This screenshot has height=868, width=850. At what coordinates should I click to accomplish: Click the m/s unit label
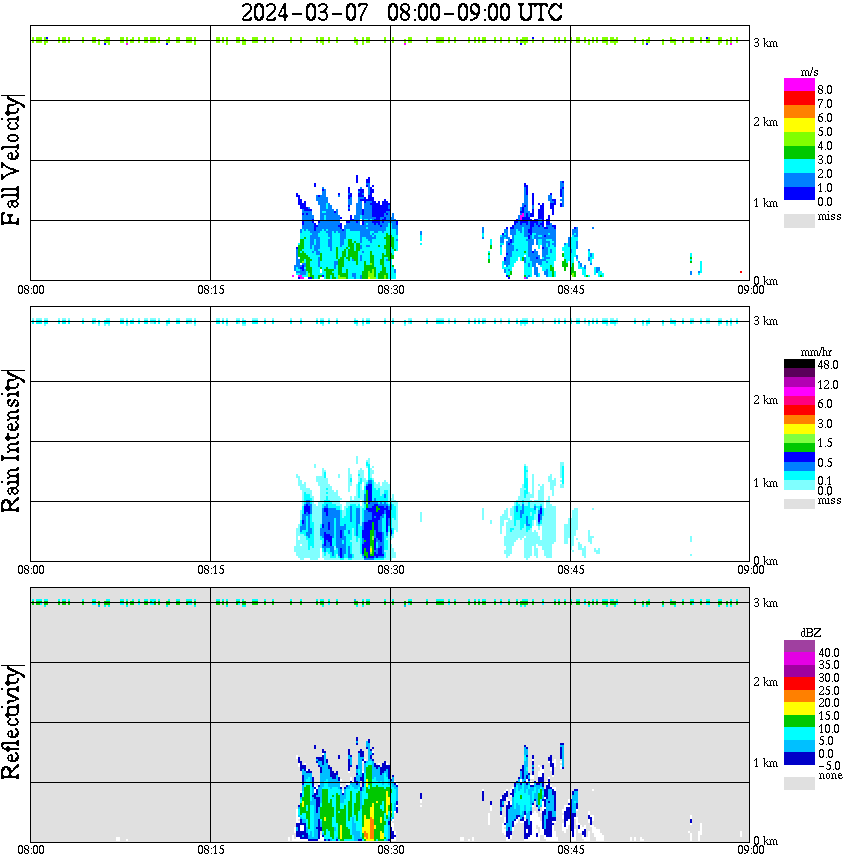point(809,72)
